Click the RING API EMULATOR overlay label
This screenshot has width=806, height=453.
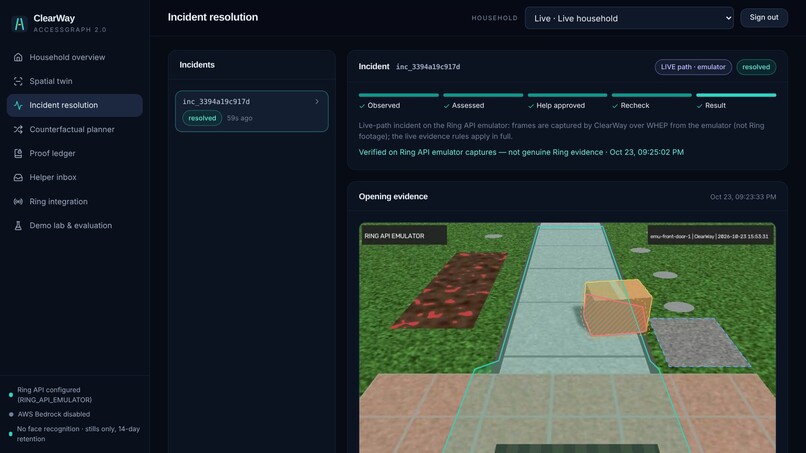click(x=404, y=236)
